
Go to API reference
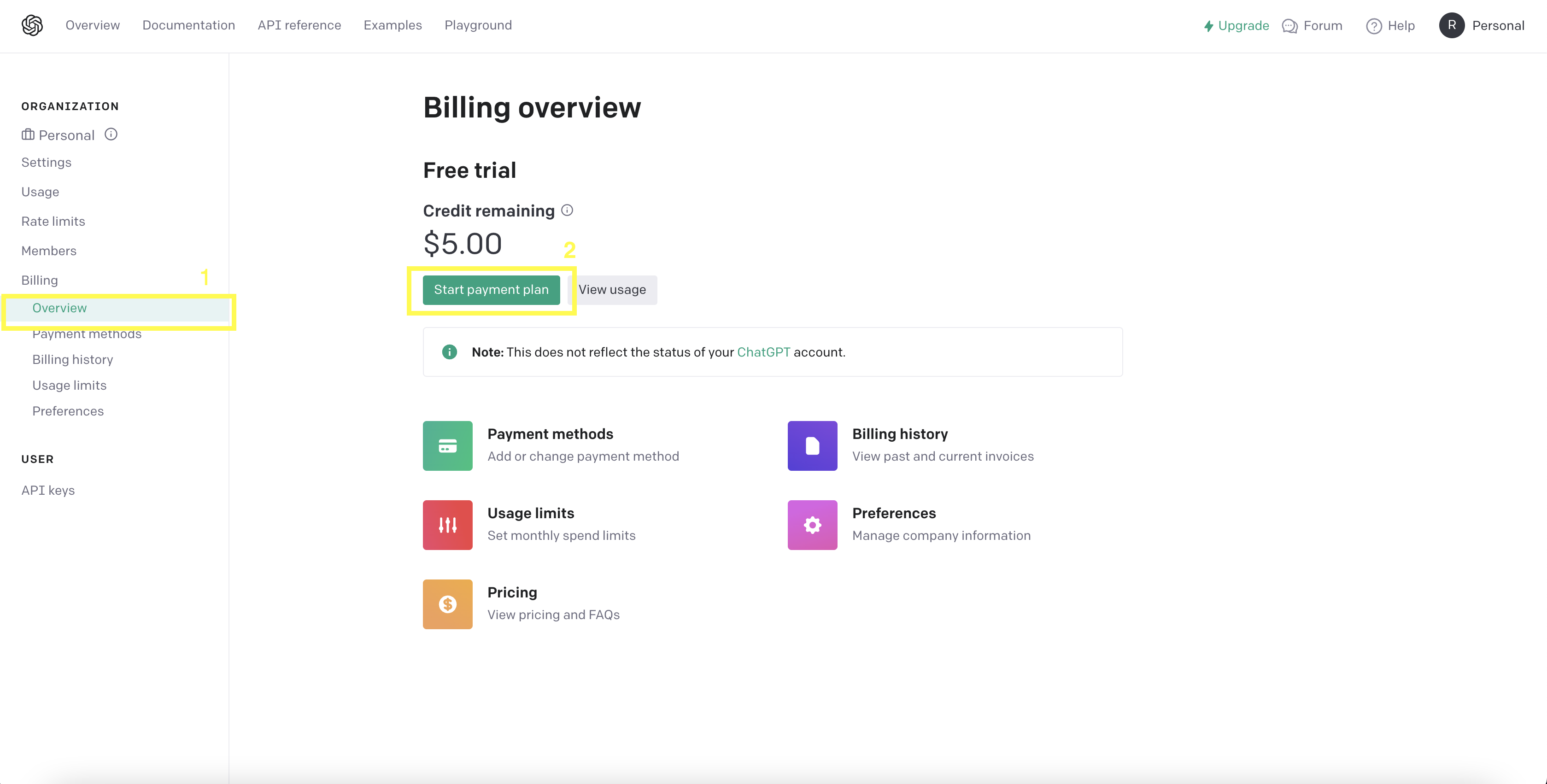tap(299, 25)
